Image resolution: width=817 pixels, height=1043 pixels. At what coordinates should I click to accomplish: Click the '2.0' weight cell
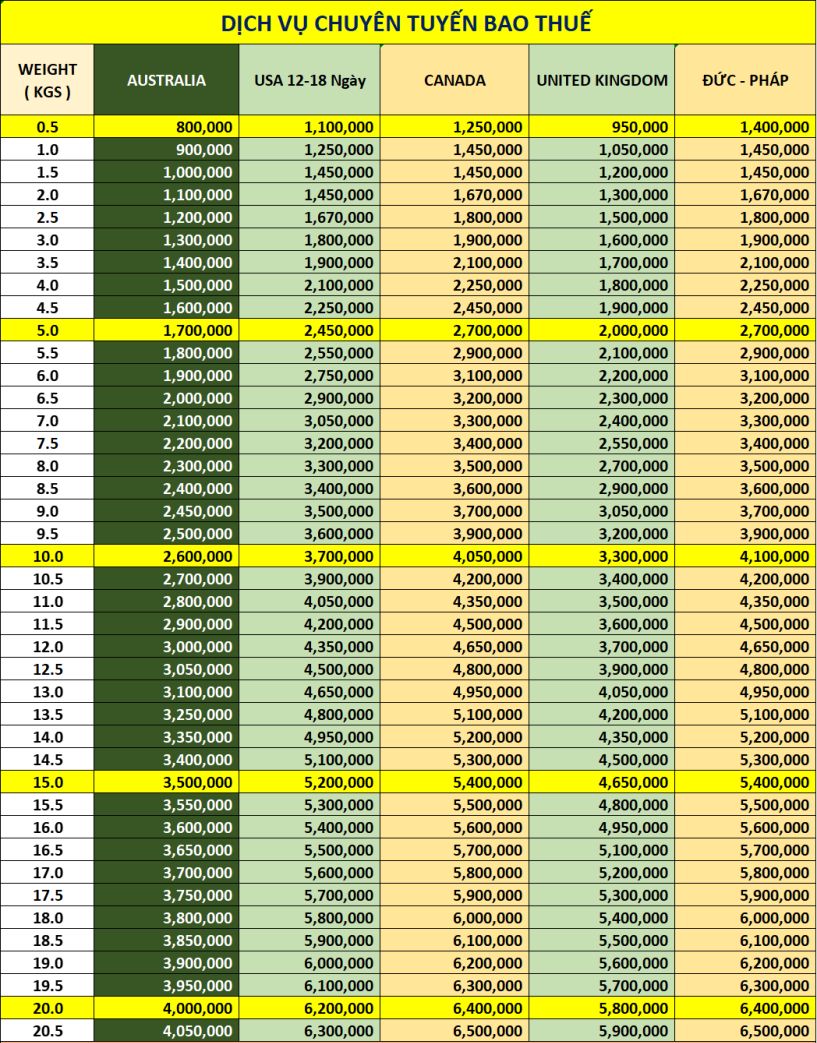[47, 194]
